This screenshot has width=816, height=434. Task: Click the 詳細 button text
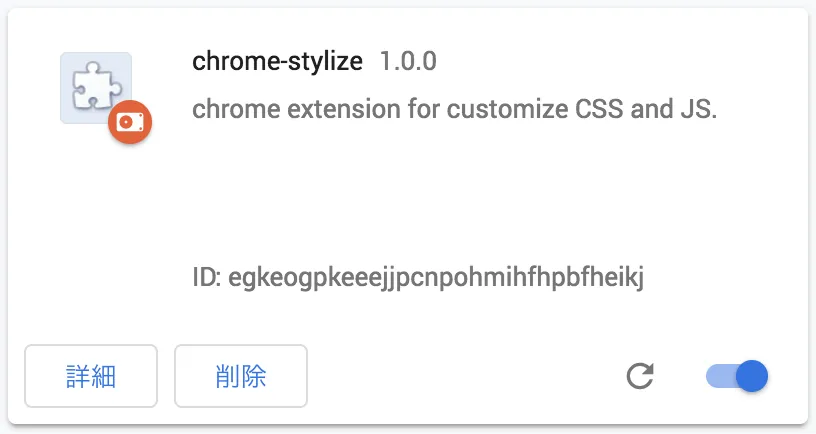point(91,376)
